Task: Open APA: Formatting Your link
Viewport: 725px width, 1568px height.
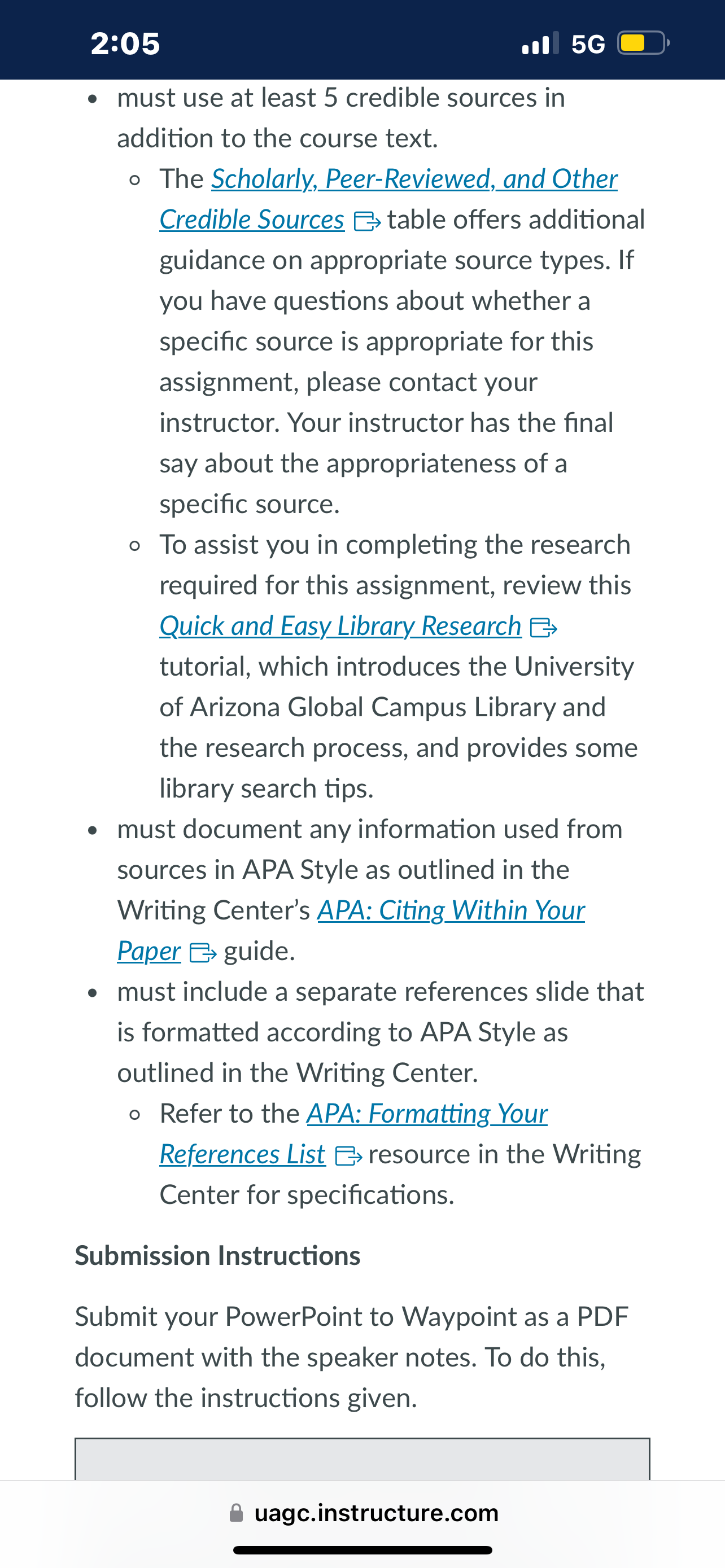Action: [427, 1114]
